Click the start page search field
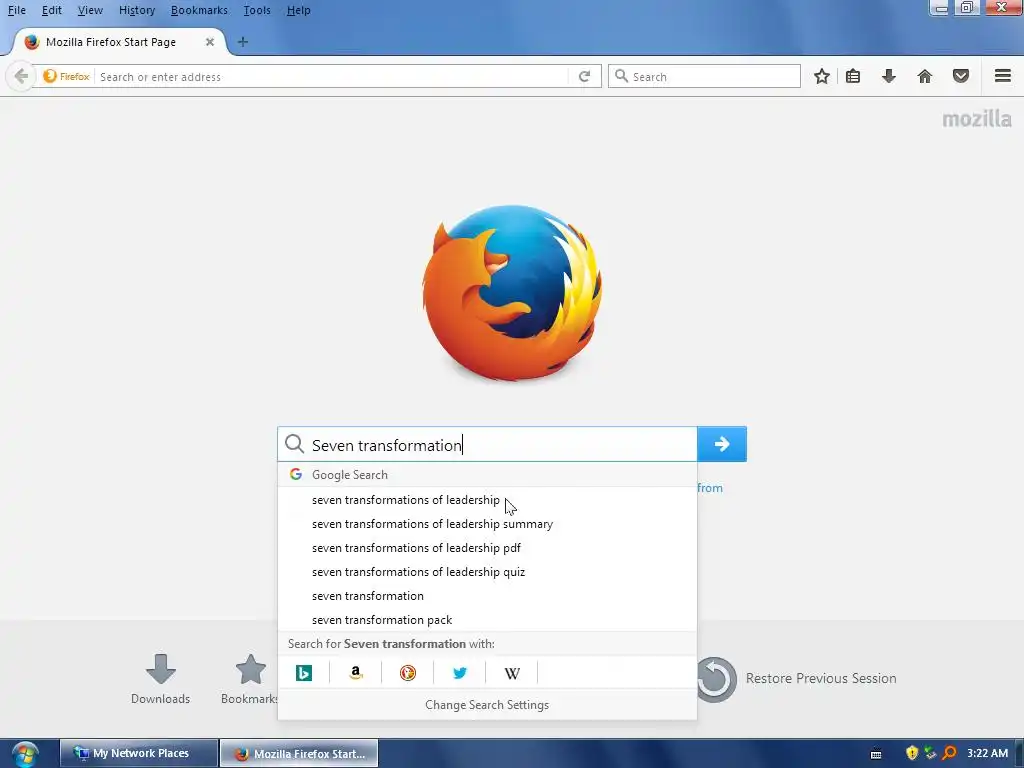This screenshot has width=1024, height=768. pos(487,444)
